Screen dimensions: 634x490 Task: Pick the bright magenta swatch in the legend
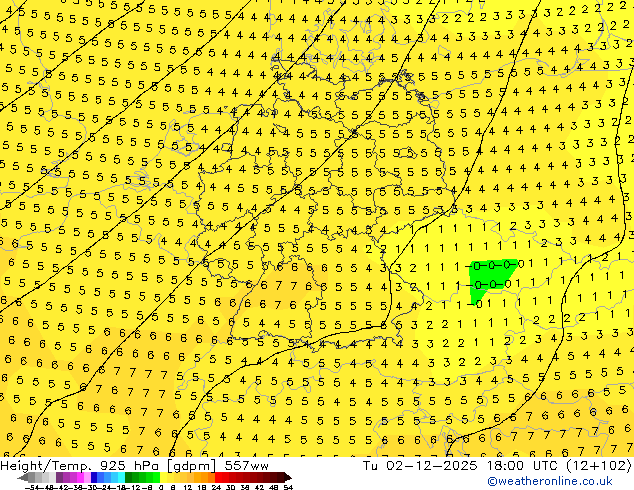pyautogui.click(x=80, y=477)
